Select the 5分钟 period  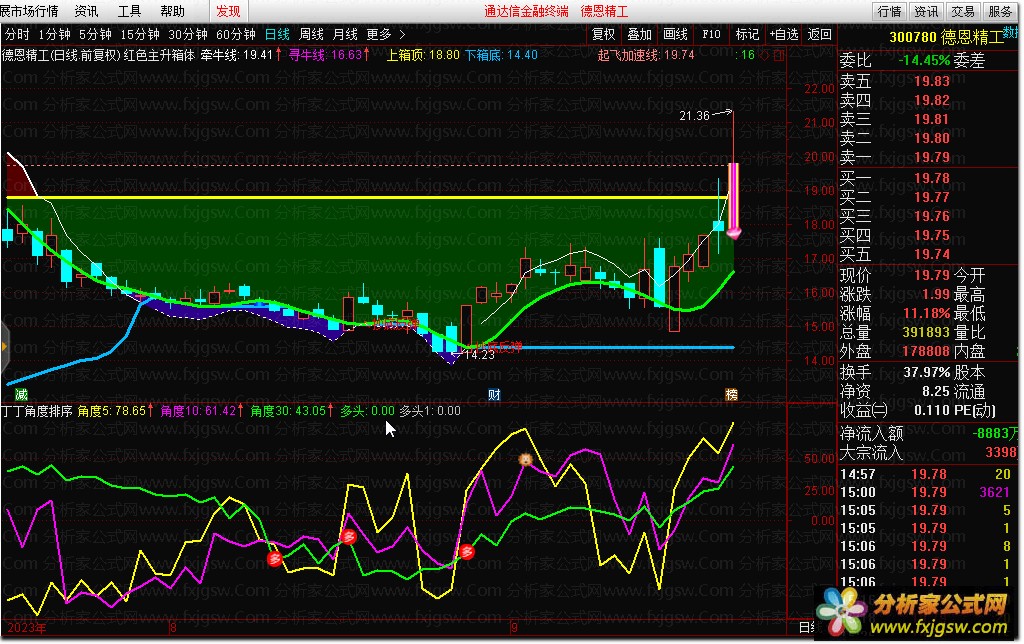[x=95, y=35]
